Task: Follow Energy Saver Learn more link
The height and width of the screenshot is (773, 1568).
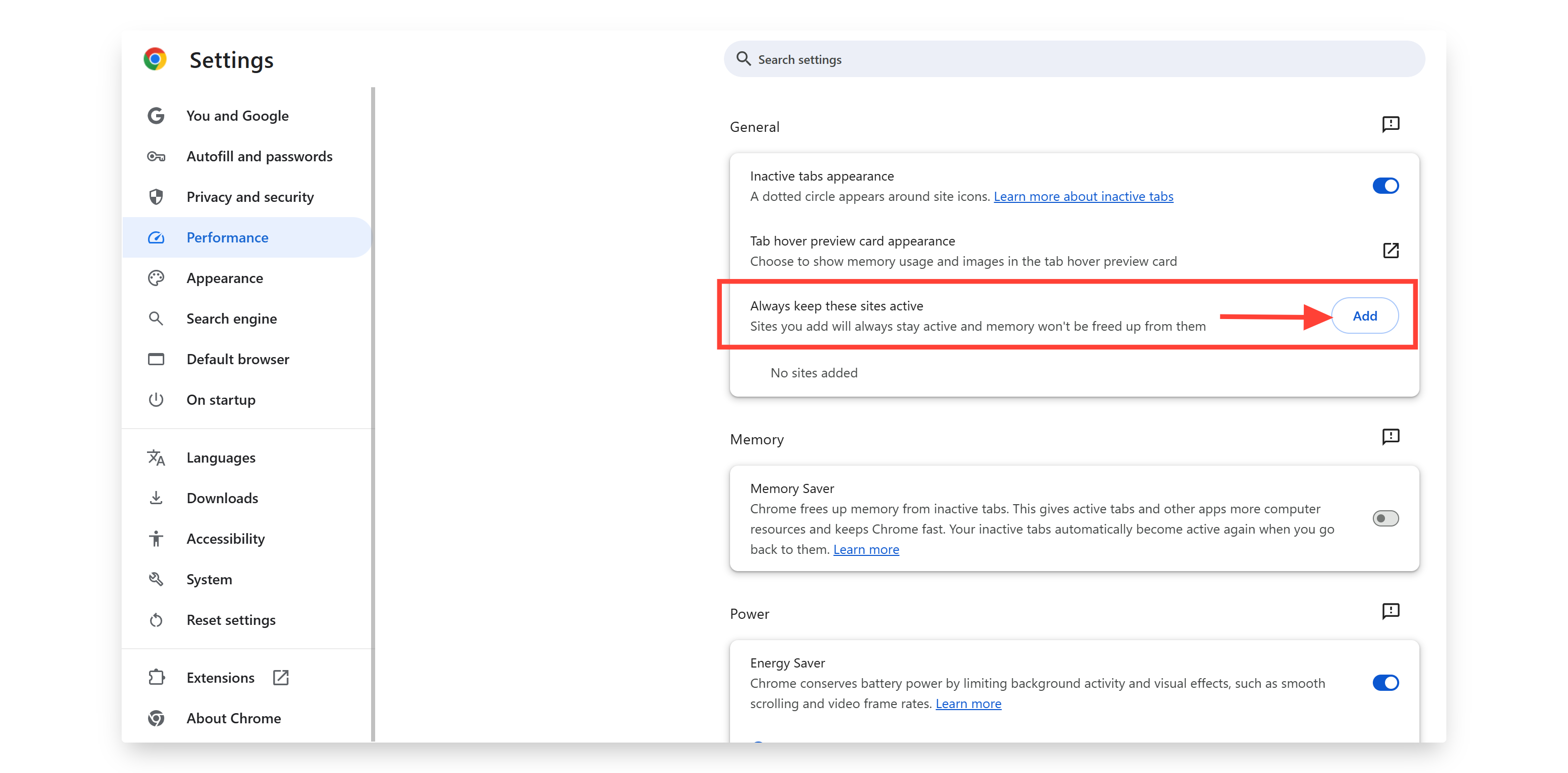Action: 968,704
